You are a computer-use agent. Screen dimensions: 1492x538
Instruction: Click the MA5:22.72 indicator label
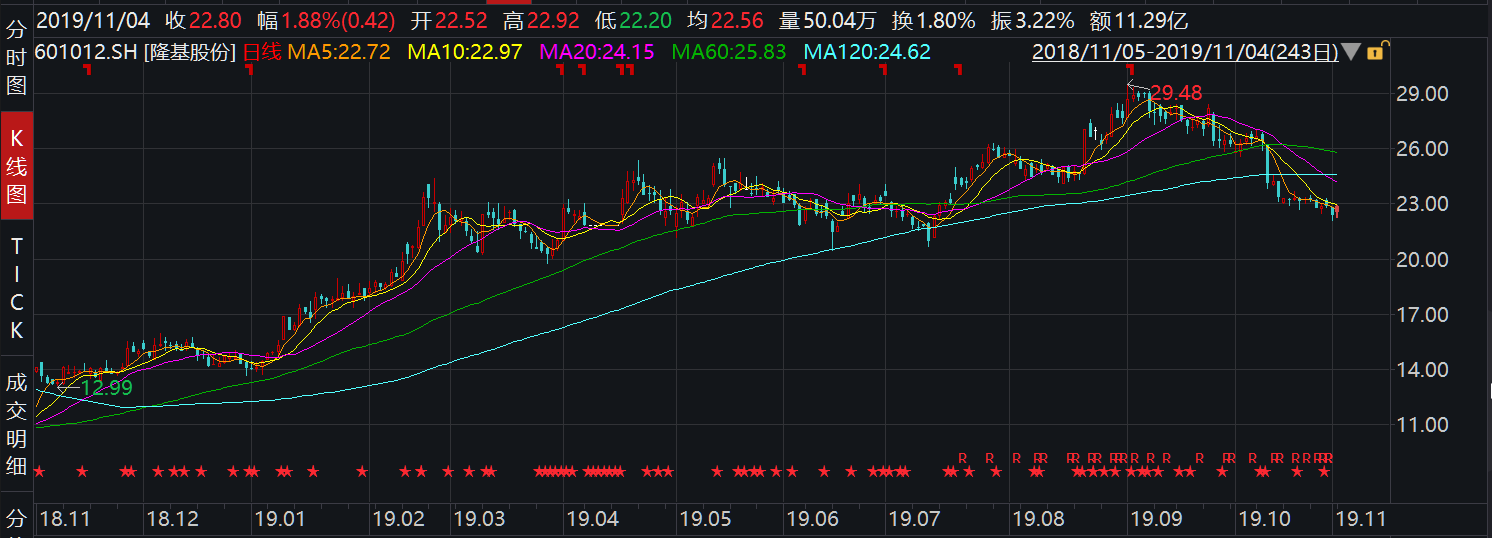pos(339,52)
